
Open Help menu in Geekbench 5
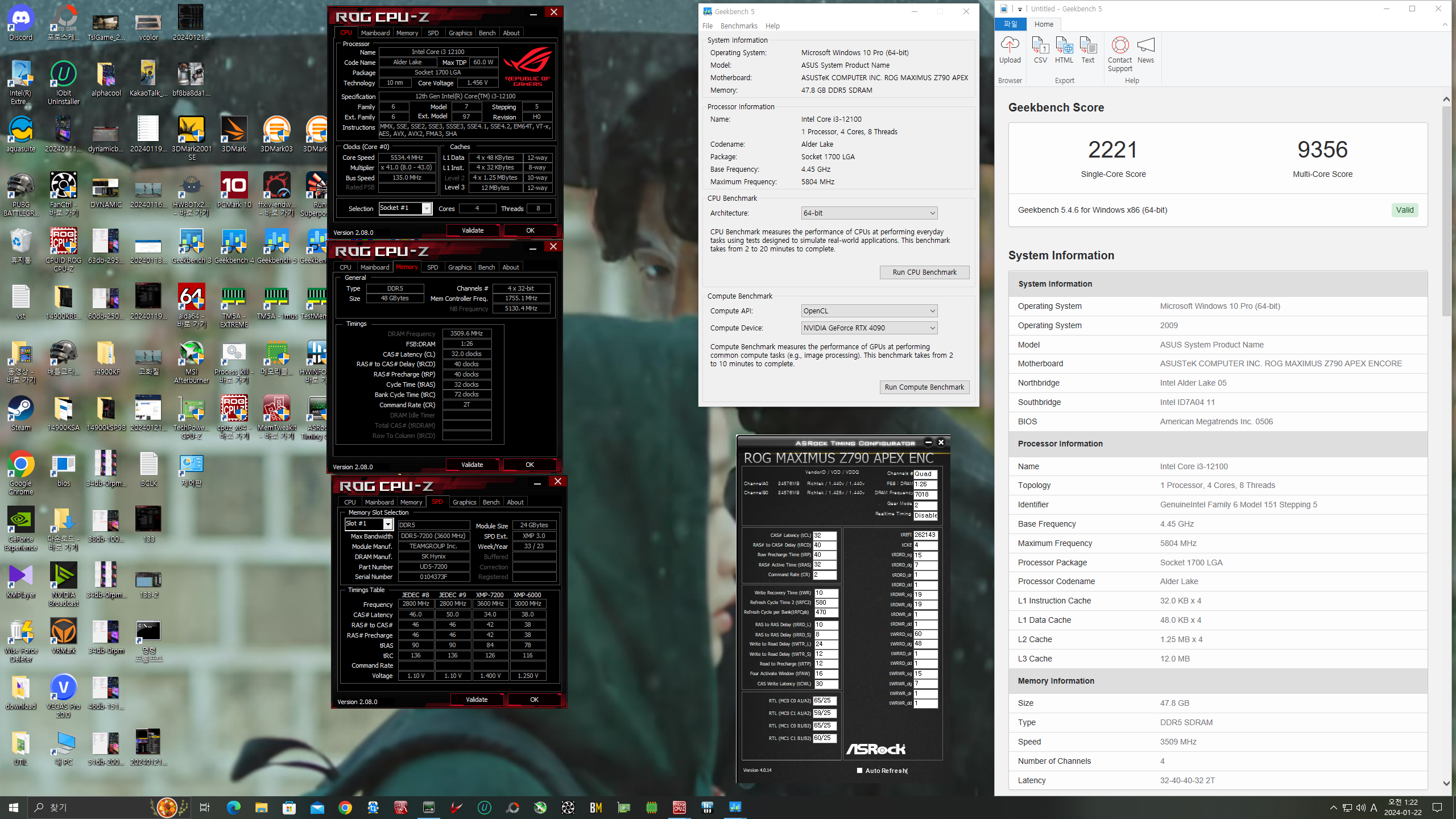[772, 26]
